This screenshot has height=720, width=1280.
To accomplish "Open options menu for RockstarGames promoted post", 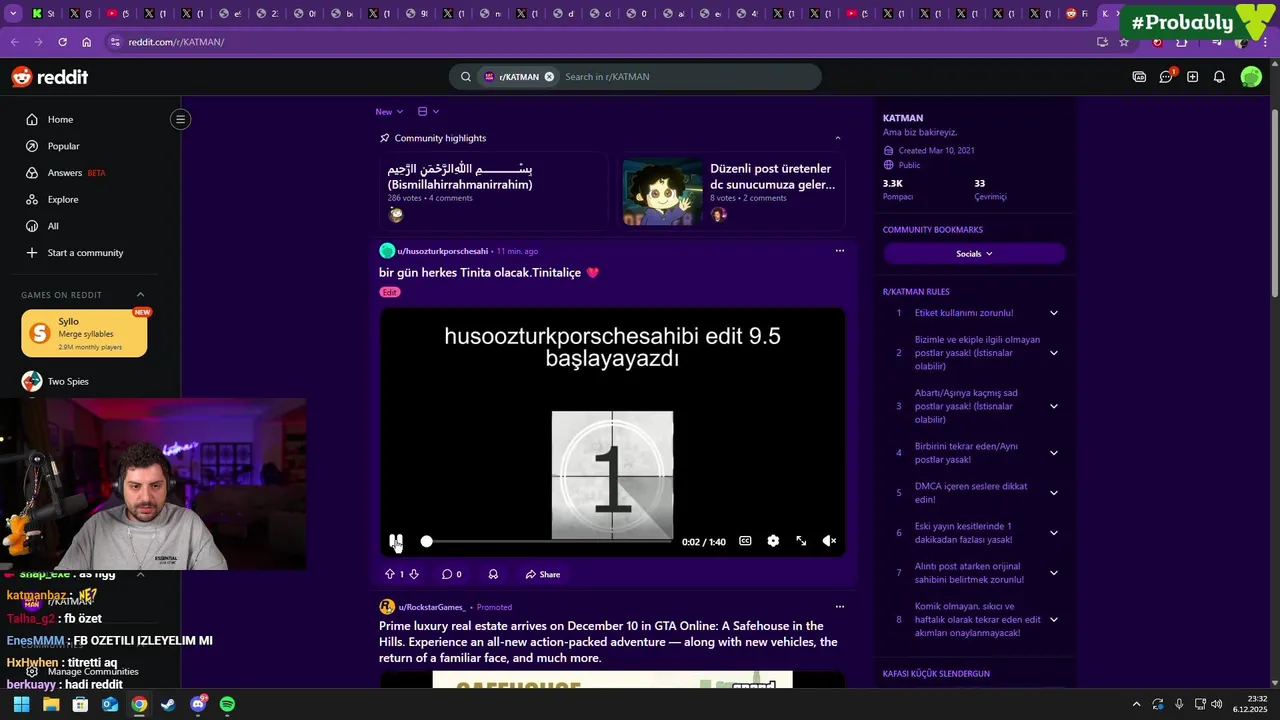I will pyautogui.click(x=840, y=606).
